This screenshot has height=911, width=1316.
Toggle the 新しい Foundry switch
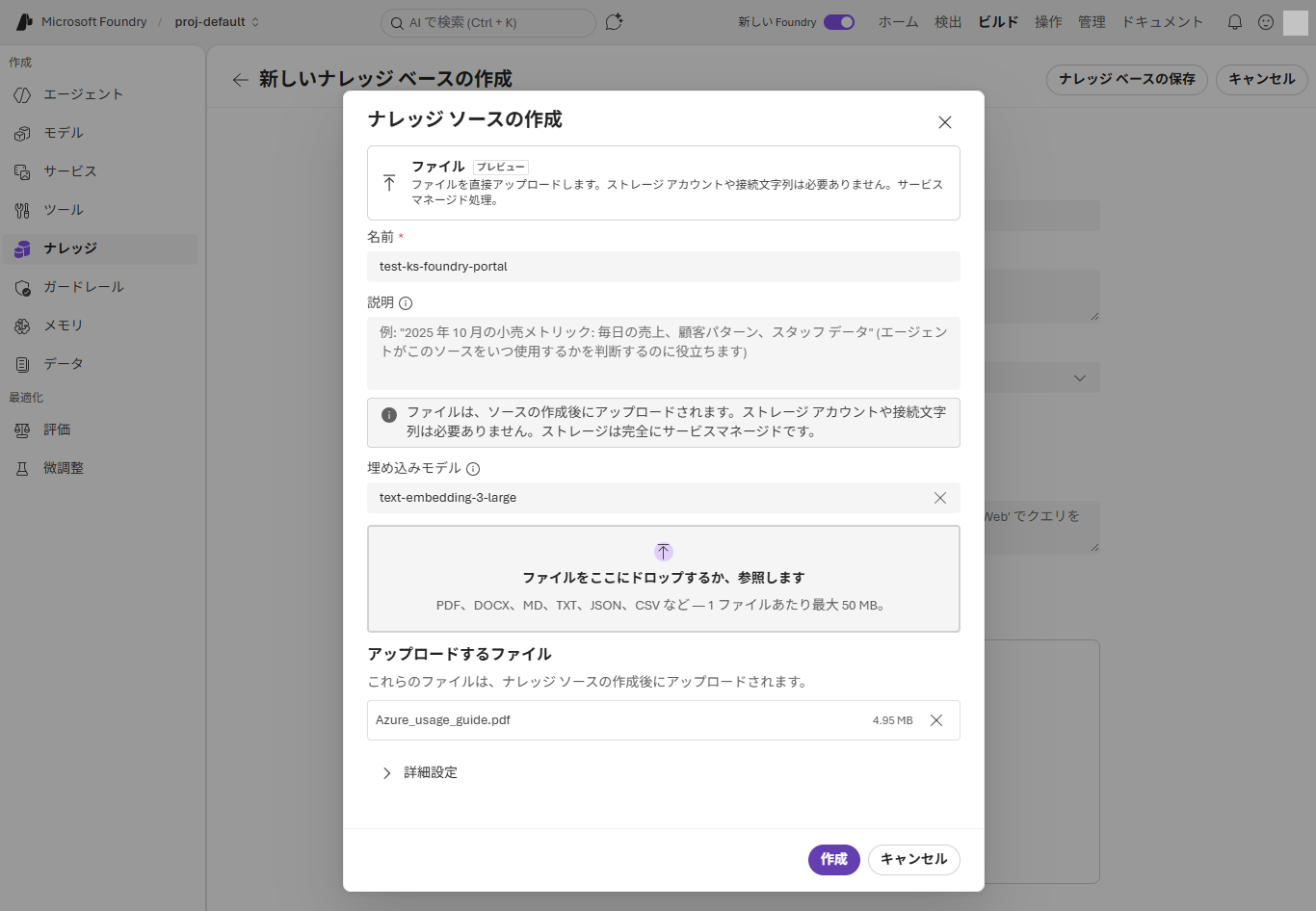(839, 22)
